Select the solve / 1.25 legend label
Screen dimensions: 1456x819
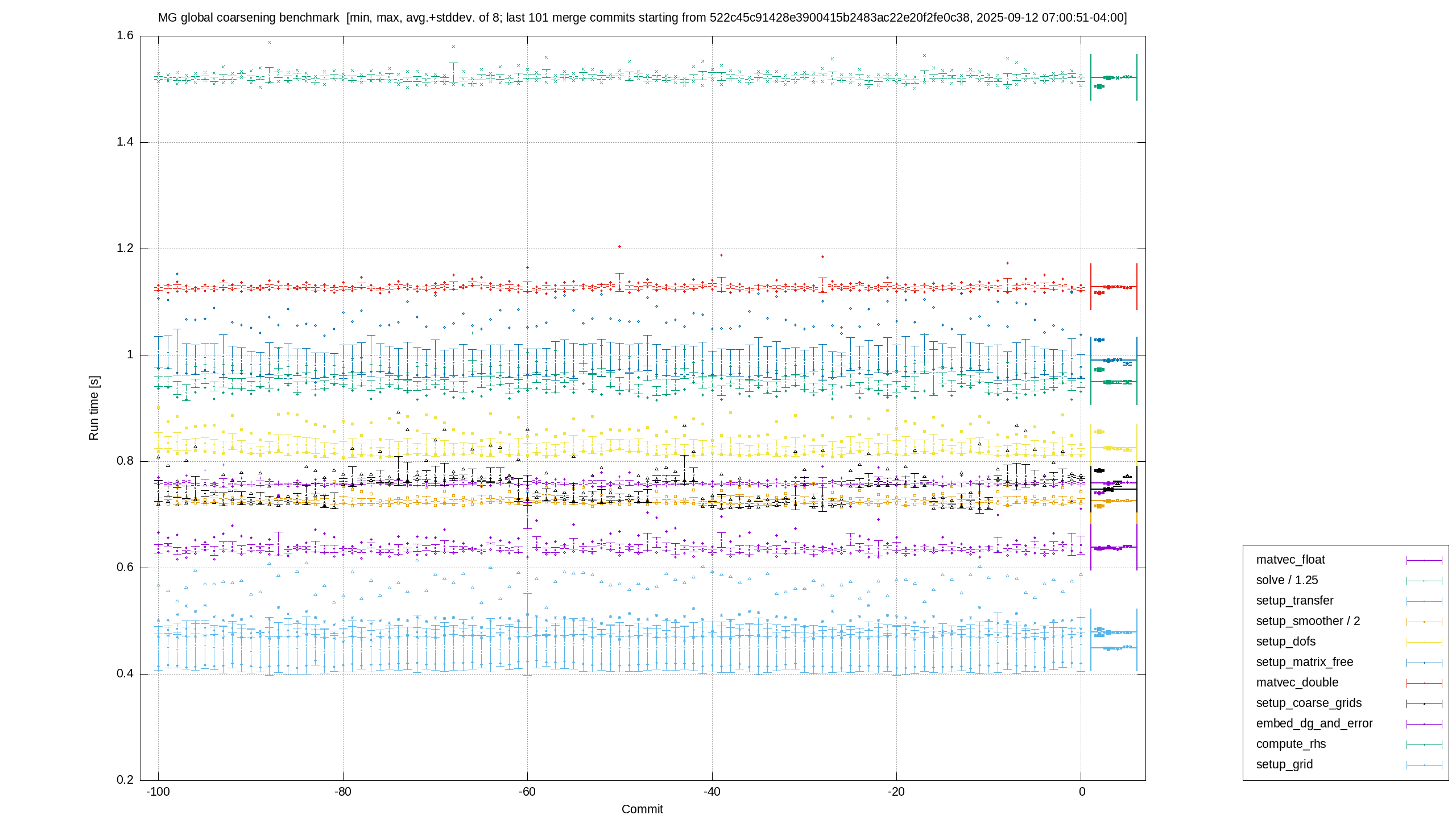pos(1287,580)
